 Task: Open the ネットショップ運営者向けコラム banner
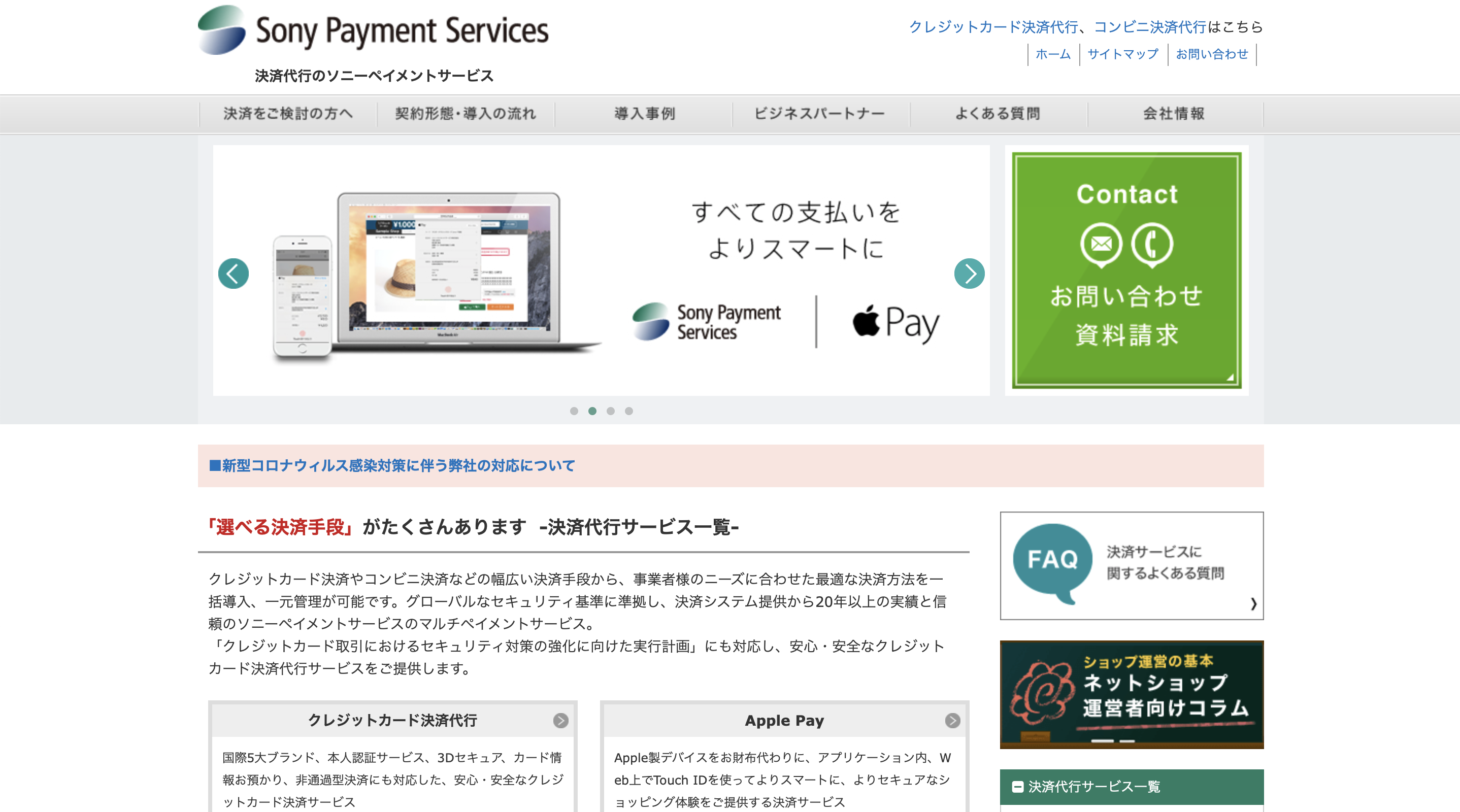point(1131,694)
